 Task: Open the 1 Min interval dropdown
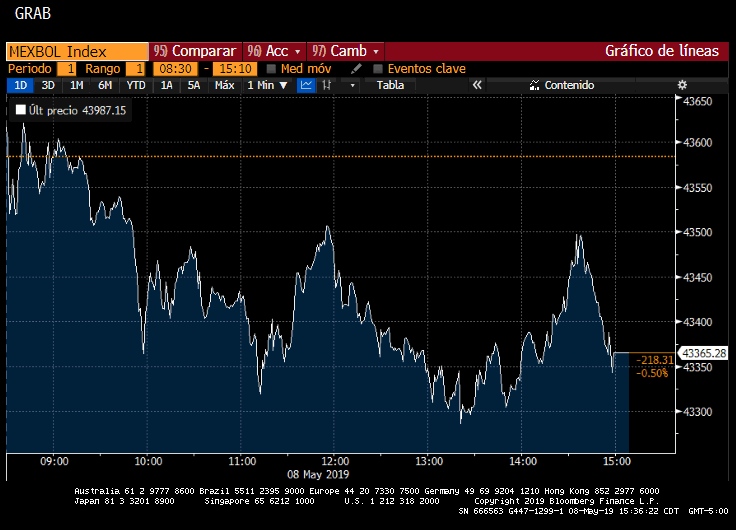(x=267, y=86)
